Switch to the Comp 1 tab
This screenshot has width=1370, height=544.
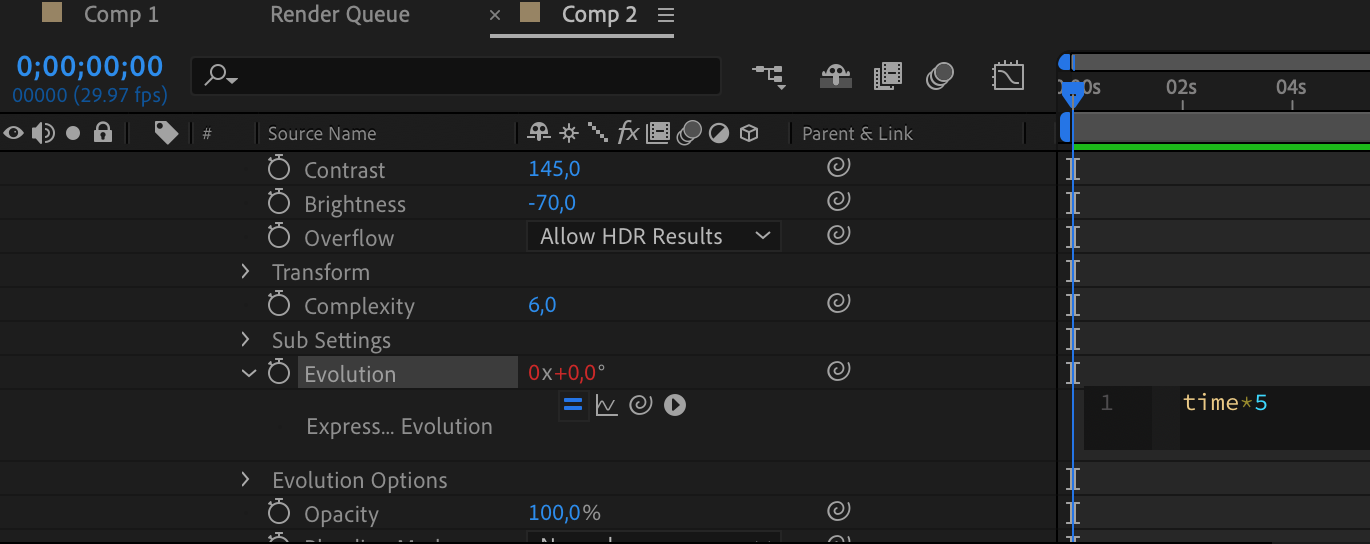click(x=120, y=15)
